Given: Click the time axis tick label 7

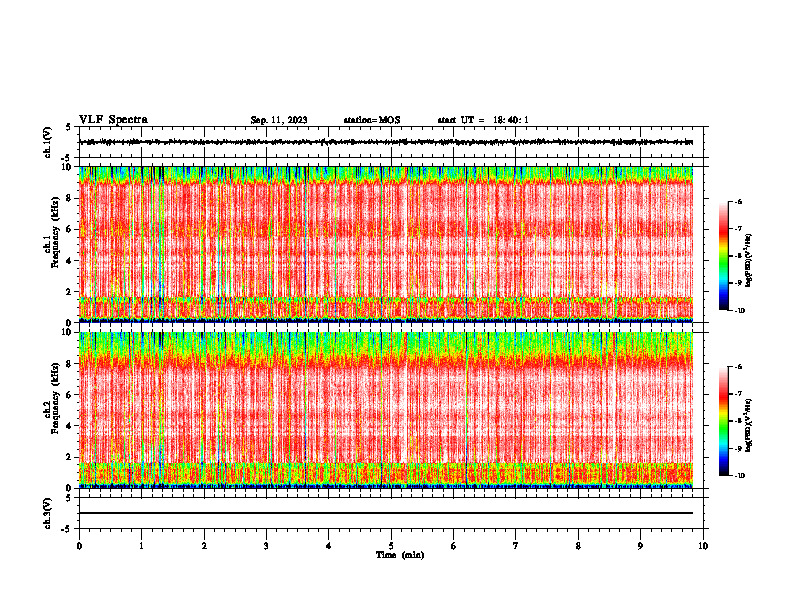Looking at the screenshot, I should tap(516, 546).
